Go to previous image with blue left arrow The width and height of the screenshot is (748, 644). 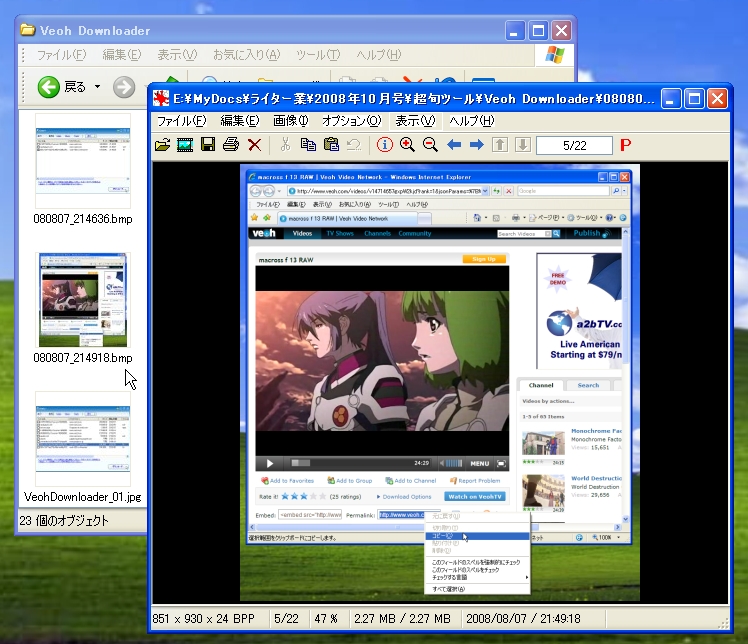coord(454,145)
